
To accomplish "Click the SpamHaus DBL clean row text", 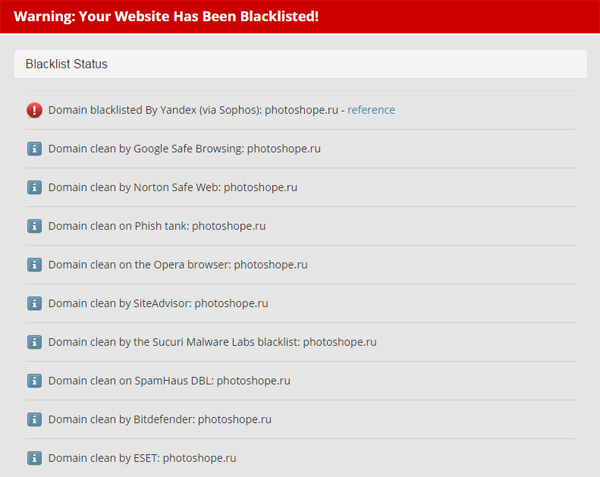I will [169, 381].
